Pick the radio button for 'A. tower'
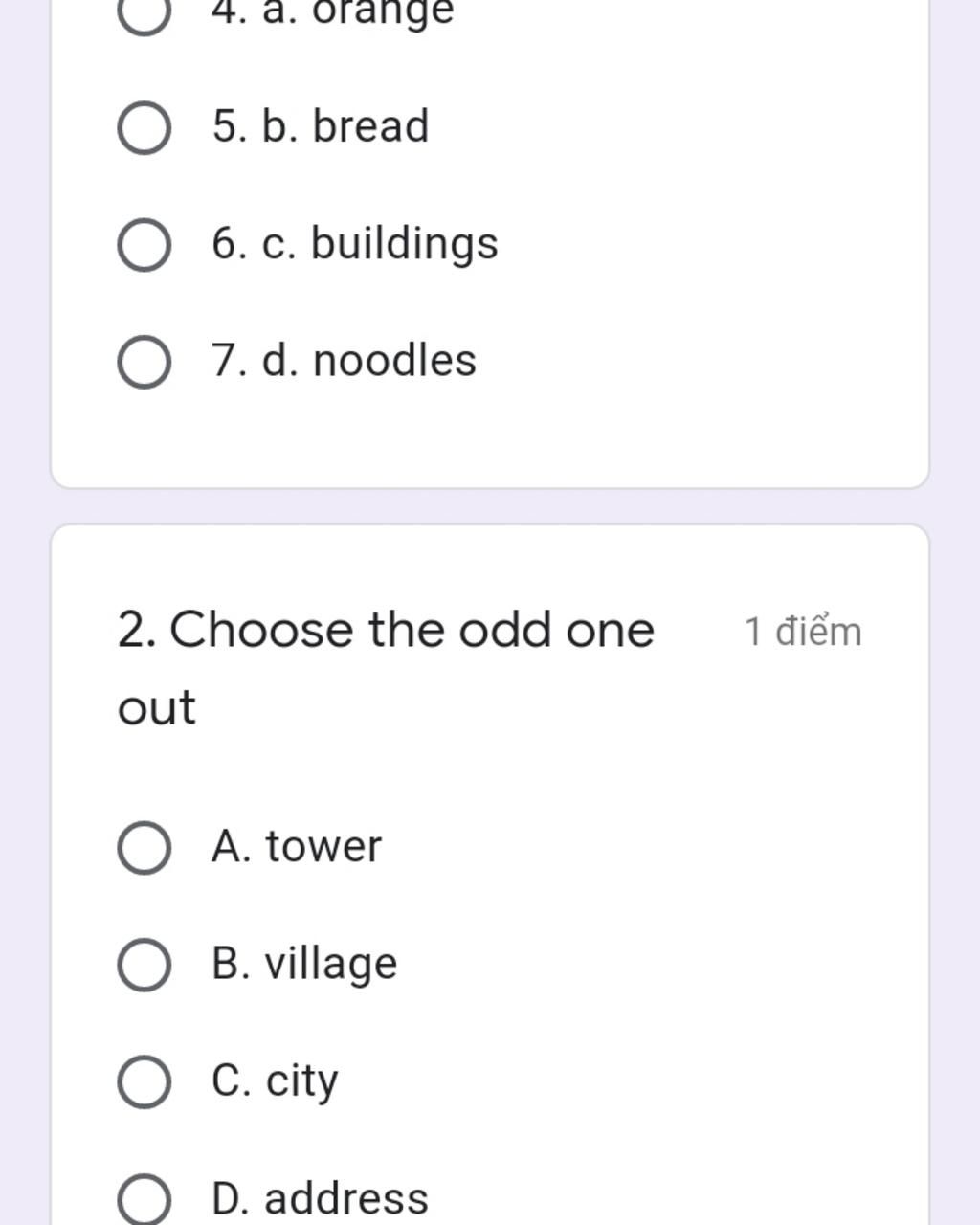Image resolution: width=980 pixels, height=1225 pixels. (x=145, y=847)
